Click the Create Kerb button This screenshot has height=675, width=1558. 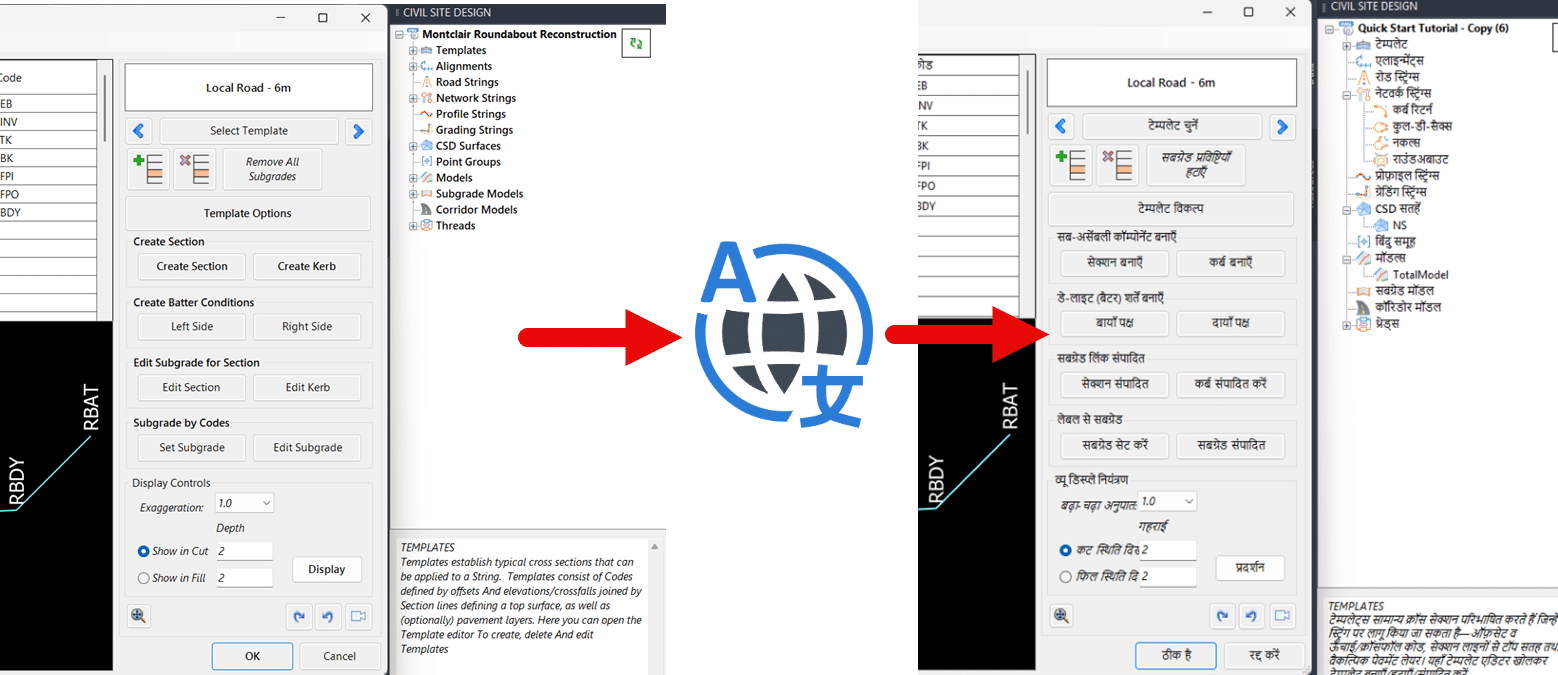pyautogui.click(x=307, y=266)
